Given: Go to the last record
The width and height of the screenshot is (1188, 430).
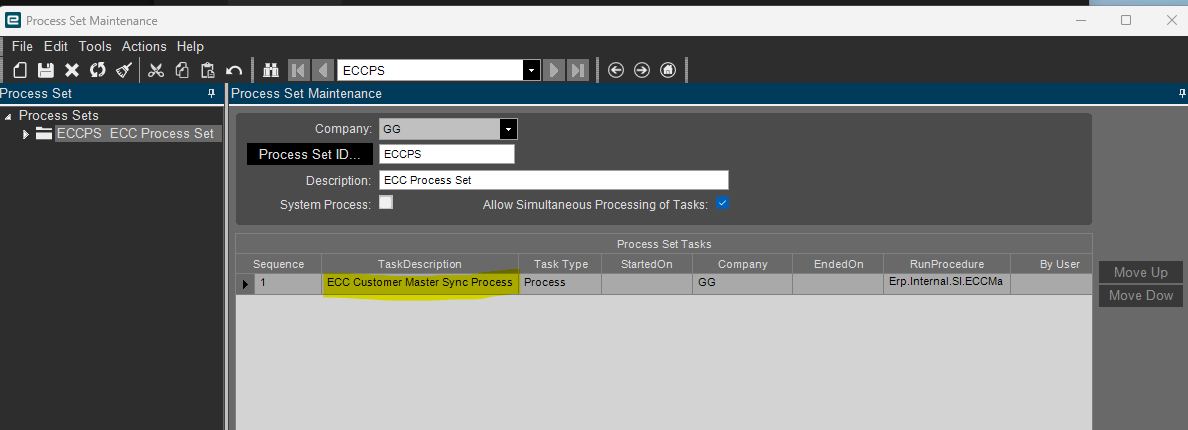Looking at the screenshot, I should click(x=579, y=70).
